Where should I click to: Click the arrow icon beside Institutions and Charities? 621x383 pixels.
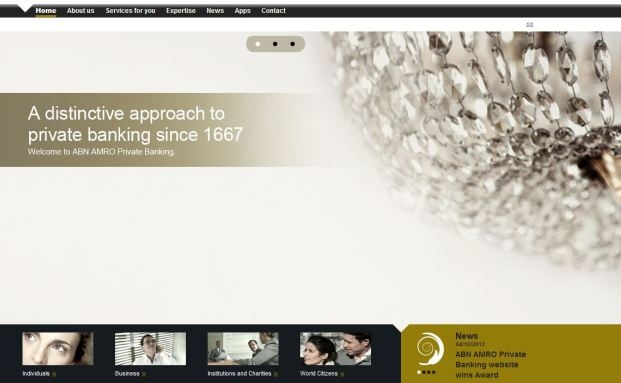tap(276, 374)
